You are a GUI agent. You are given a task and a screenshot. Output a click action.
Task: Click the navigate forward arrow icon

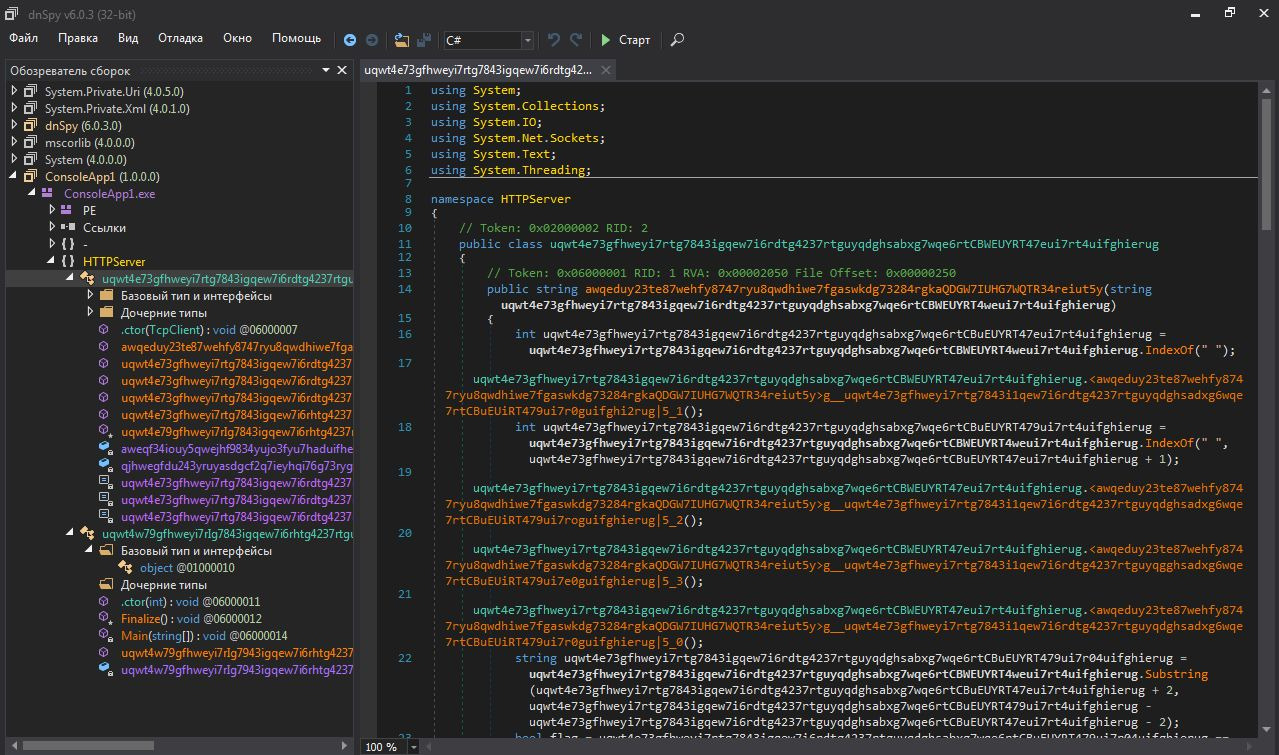point(372,40)
